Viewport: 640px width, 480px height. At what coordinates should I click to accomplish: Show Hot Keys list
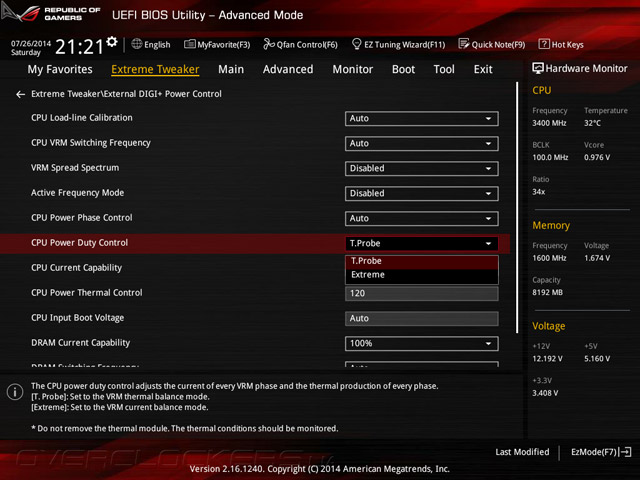click(x=561, y=44)
